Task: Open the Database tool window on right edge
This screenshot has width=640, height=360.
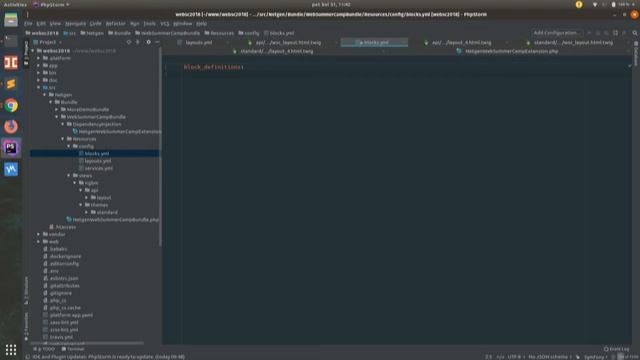Action: tap(636, 53)
